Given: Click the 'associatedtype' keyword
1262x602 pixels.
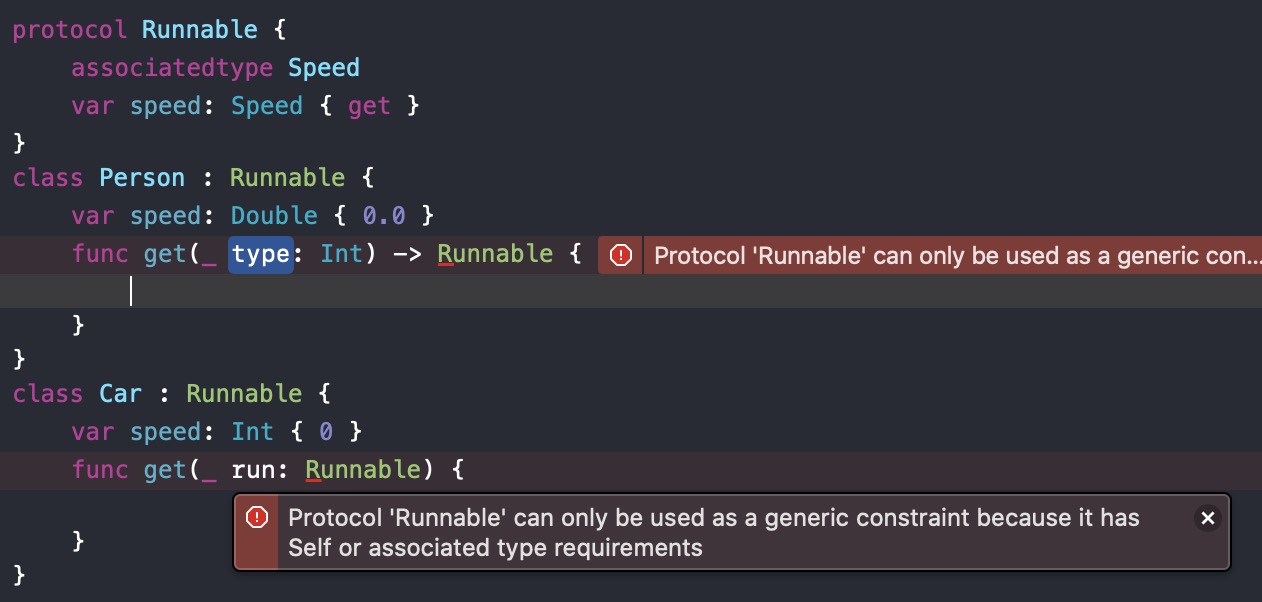Looking at the screenshot, I should click(x=171, y=68).
